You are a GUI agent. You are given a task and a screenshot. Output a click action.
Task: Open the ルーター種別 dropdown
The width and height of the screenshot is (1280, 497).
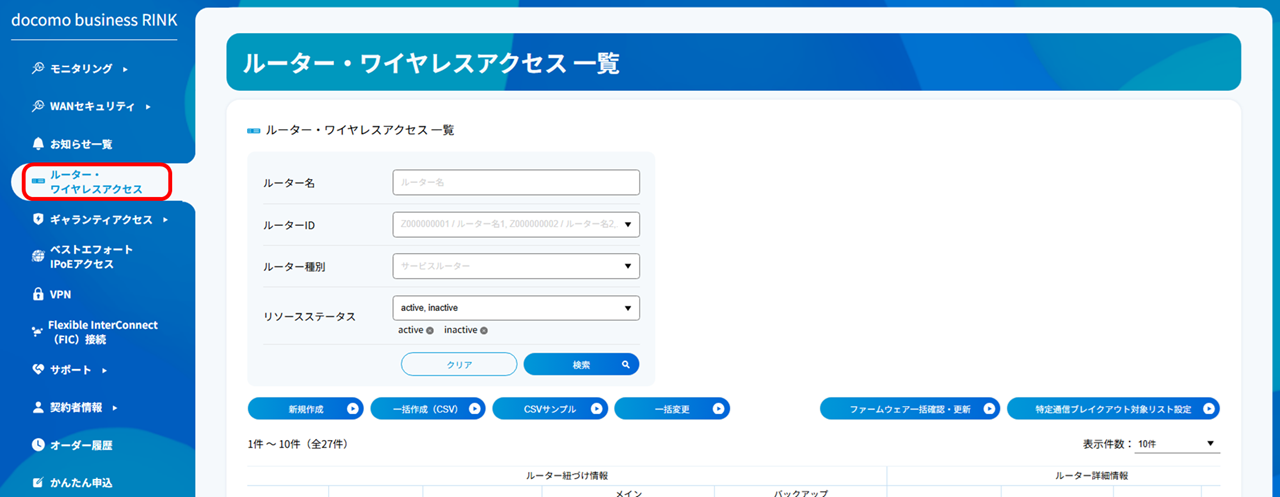[x=516, y=267]
